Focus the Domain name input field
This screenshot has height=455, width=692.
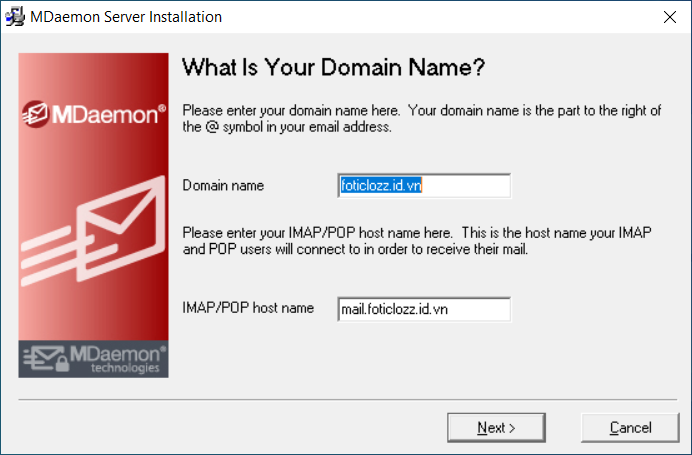pyautogui.click(x=424, y=186)
